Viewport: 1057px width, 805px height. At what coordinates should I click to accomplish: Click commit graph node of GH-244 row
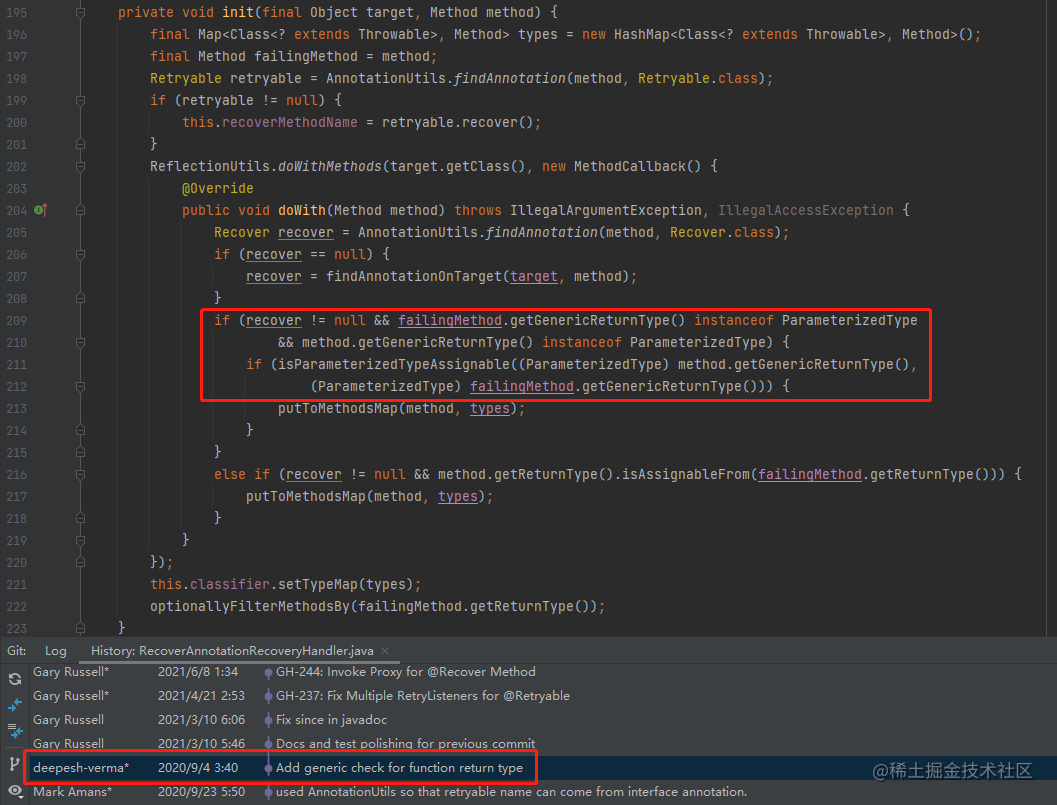click(x=268, y=672)
